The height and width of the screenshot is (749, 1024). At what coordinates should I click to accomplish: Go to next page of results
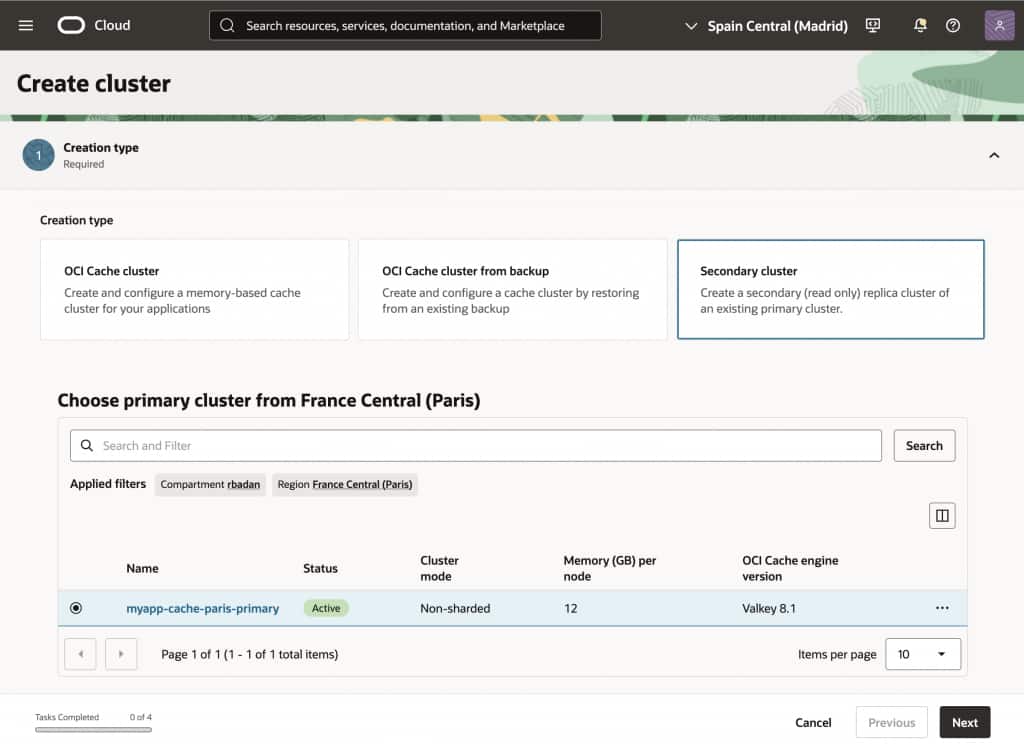coord(121,654)
